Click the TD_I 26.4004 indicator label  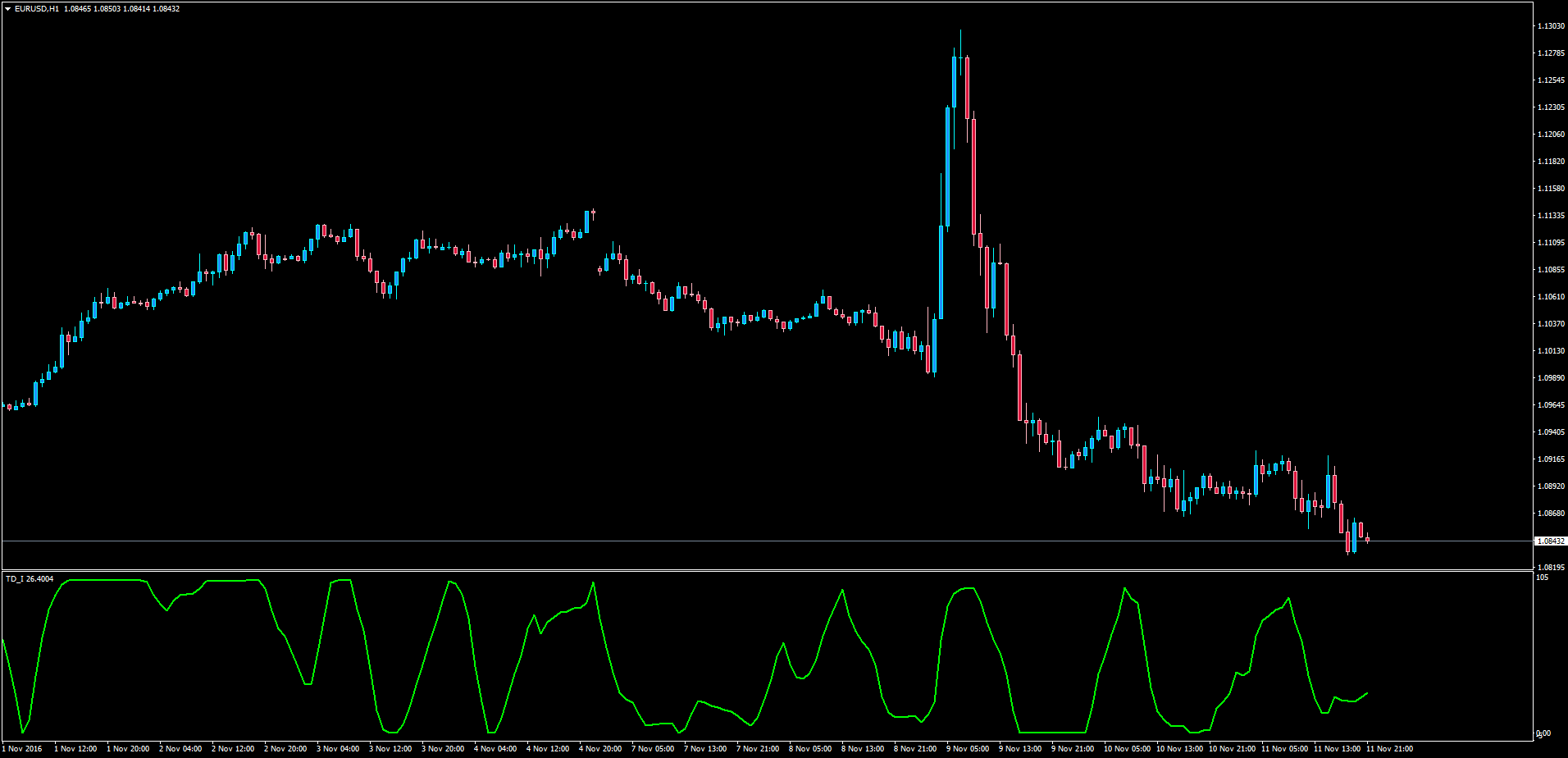tap(30, 579)
